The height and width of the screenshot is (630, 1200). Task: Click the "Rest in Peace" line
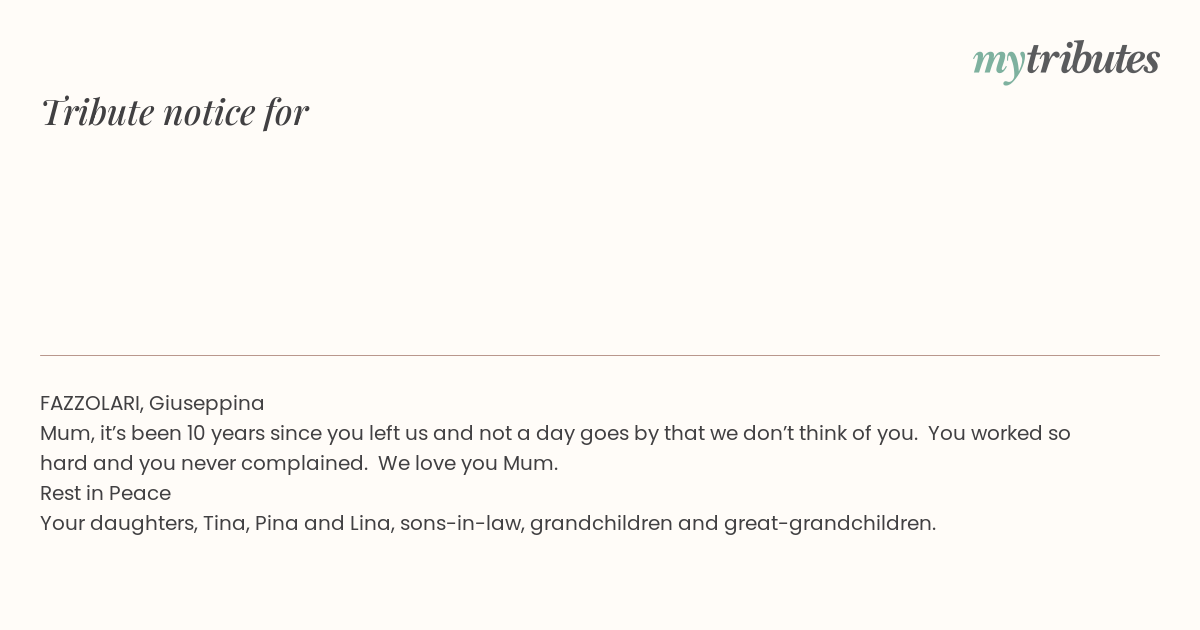tap(105, 493)
